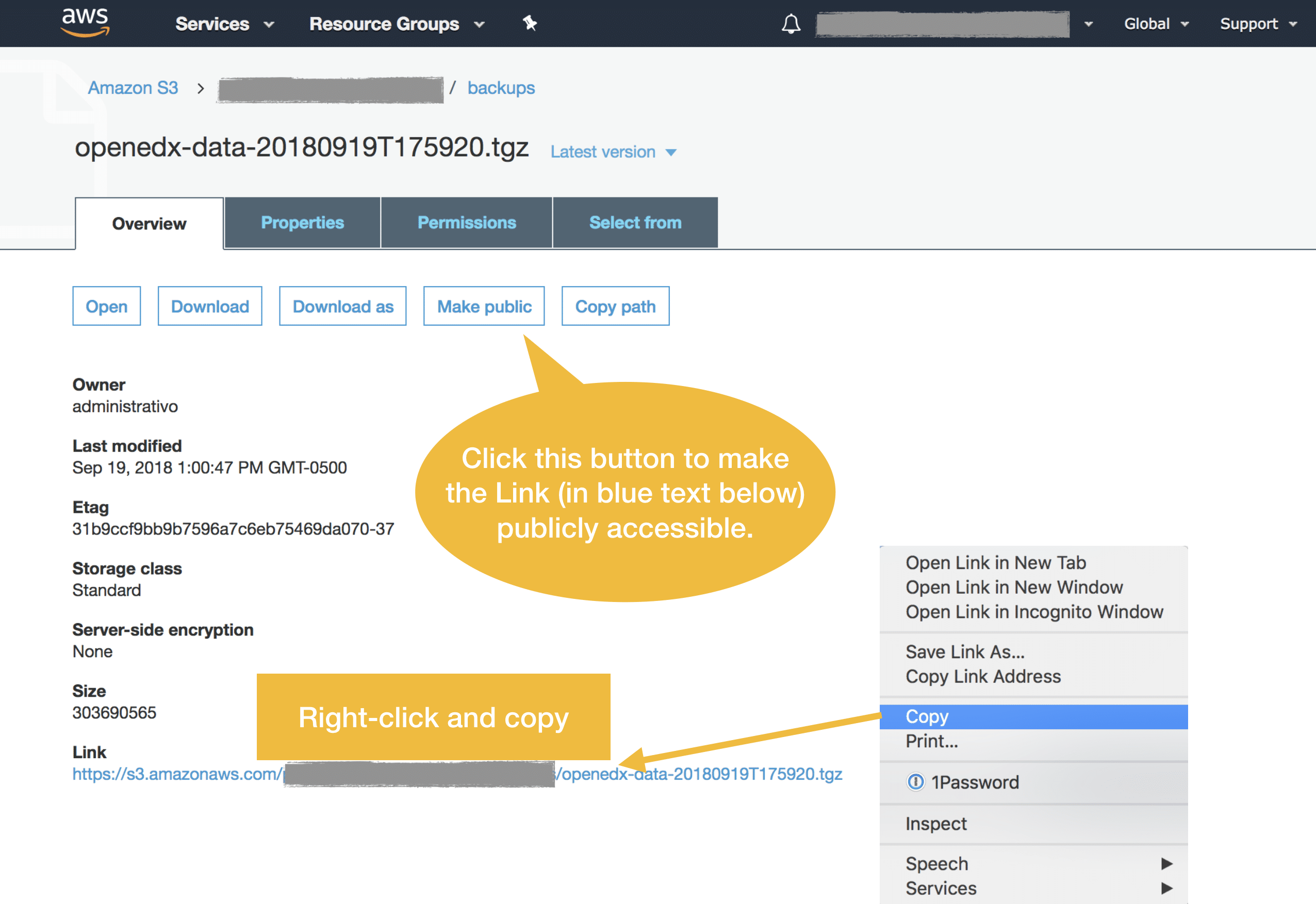This screenshot has height=904, width=1316.
Task: Open the Latest version dropdown
Action: pos(613,152)
